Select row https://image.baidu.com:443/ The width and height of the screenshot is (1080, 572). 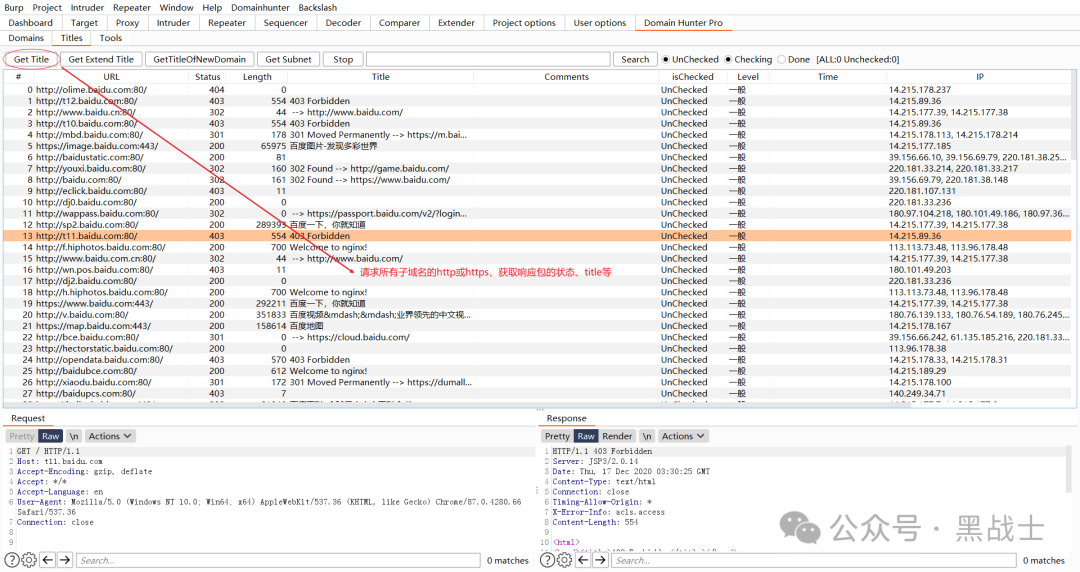[537, 146]
